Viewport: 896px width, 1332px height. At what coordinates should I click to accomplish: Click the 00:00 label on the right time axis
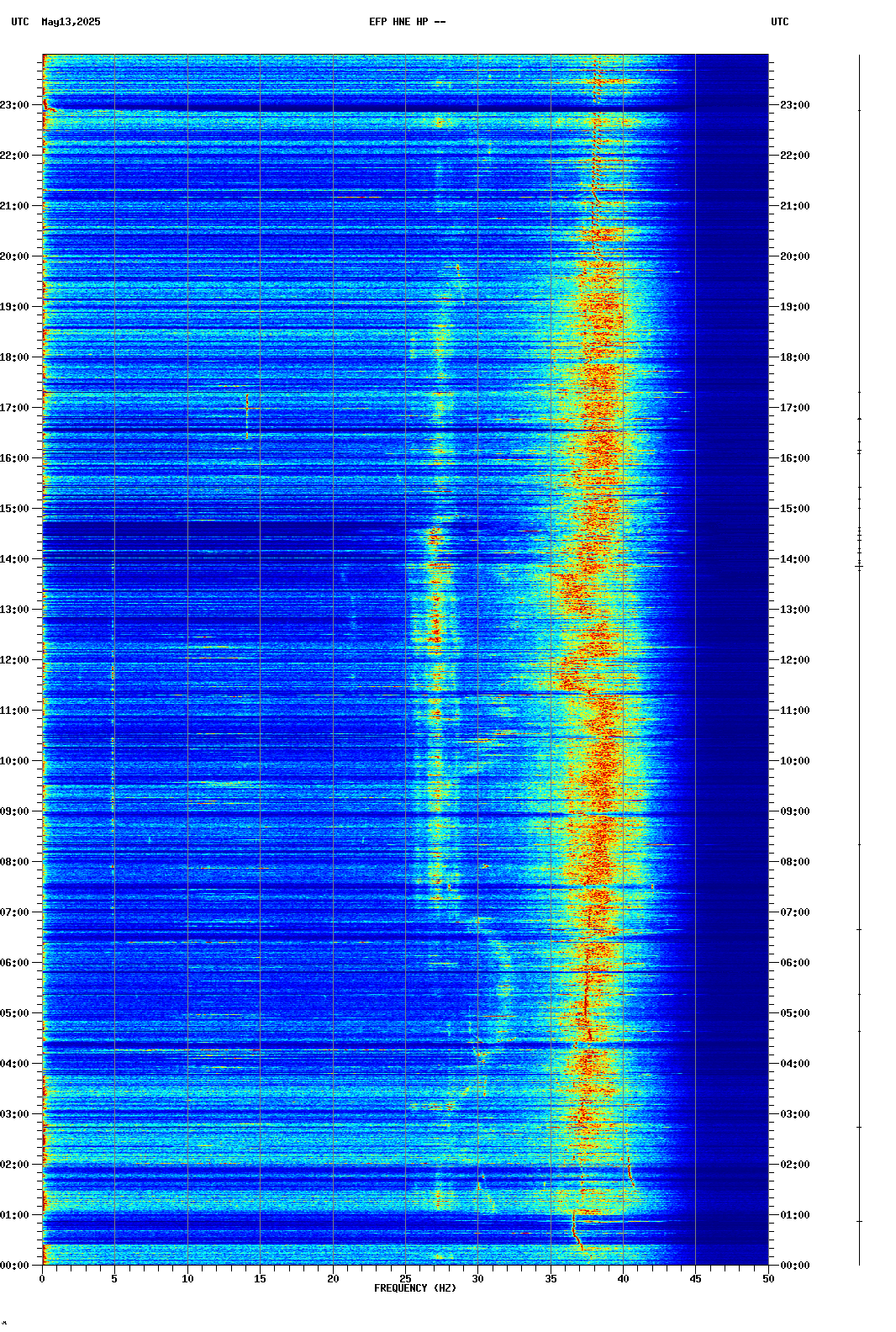pos(795,1266)
